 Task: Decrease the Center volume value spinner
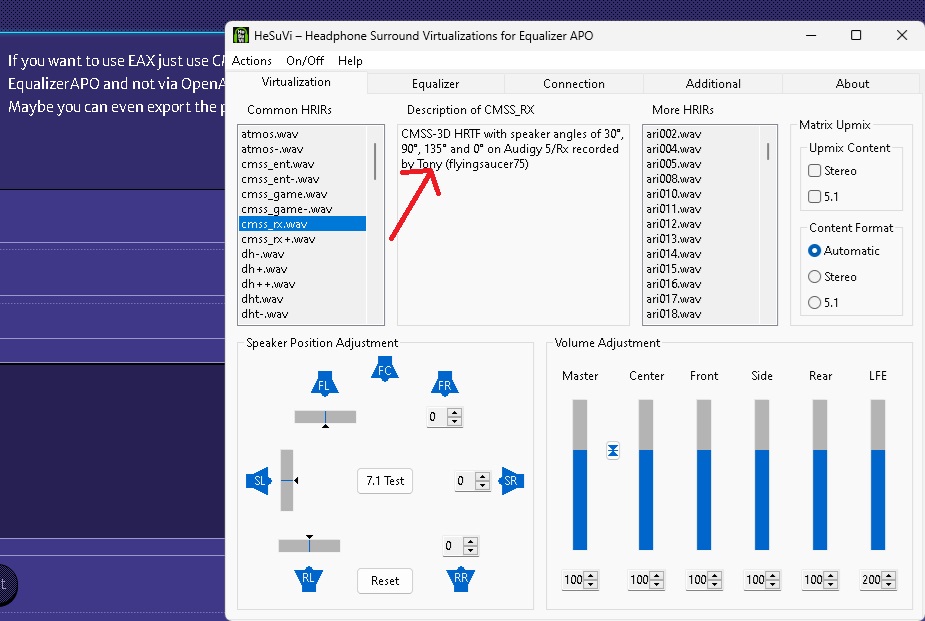[x=658, y=584]
